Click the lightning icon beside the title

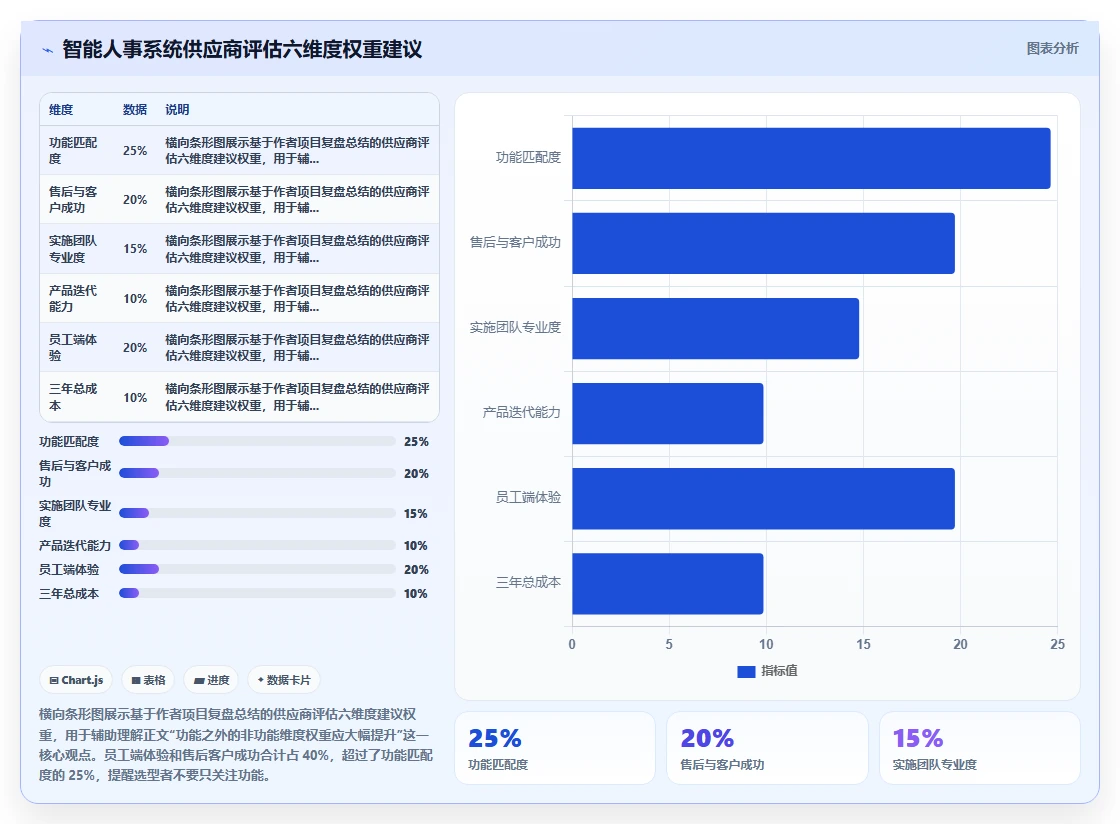(47, 50)
